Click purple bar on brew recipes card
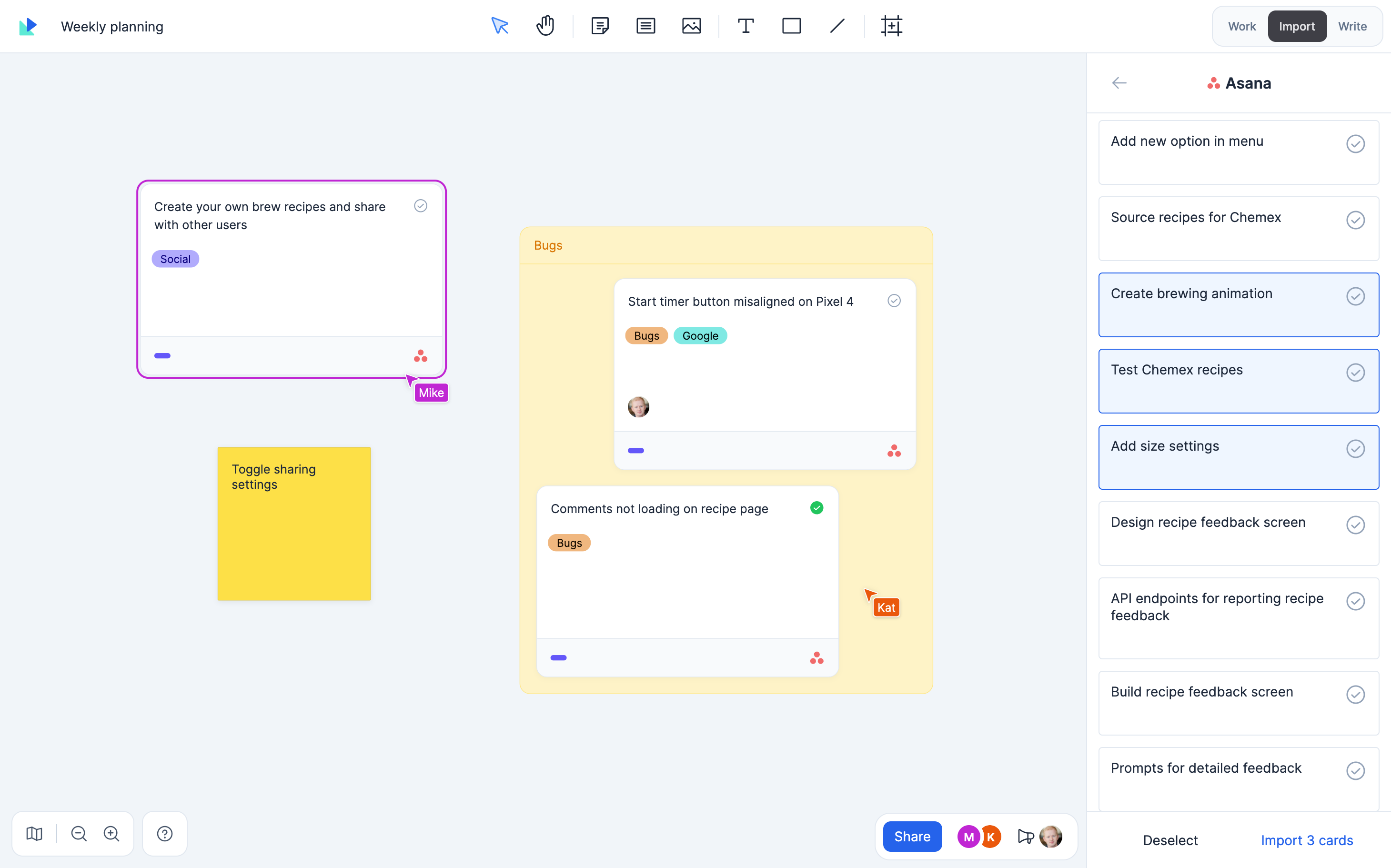The width and height of the screenshot is (1391, 868). 162,356
